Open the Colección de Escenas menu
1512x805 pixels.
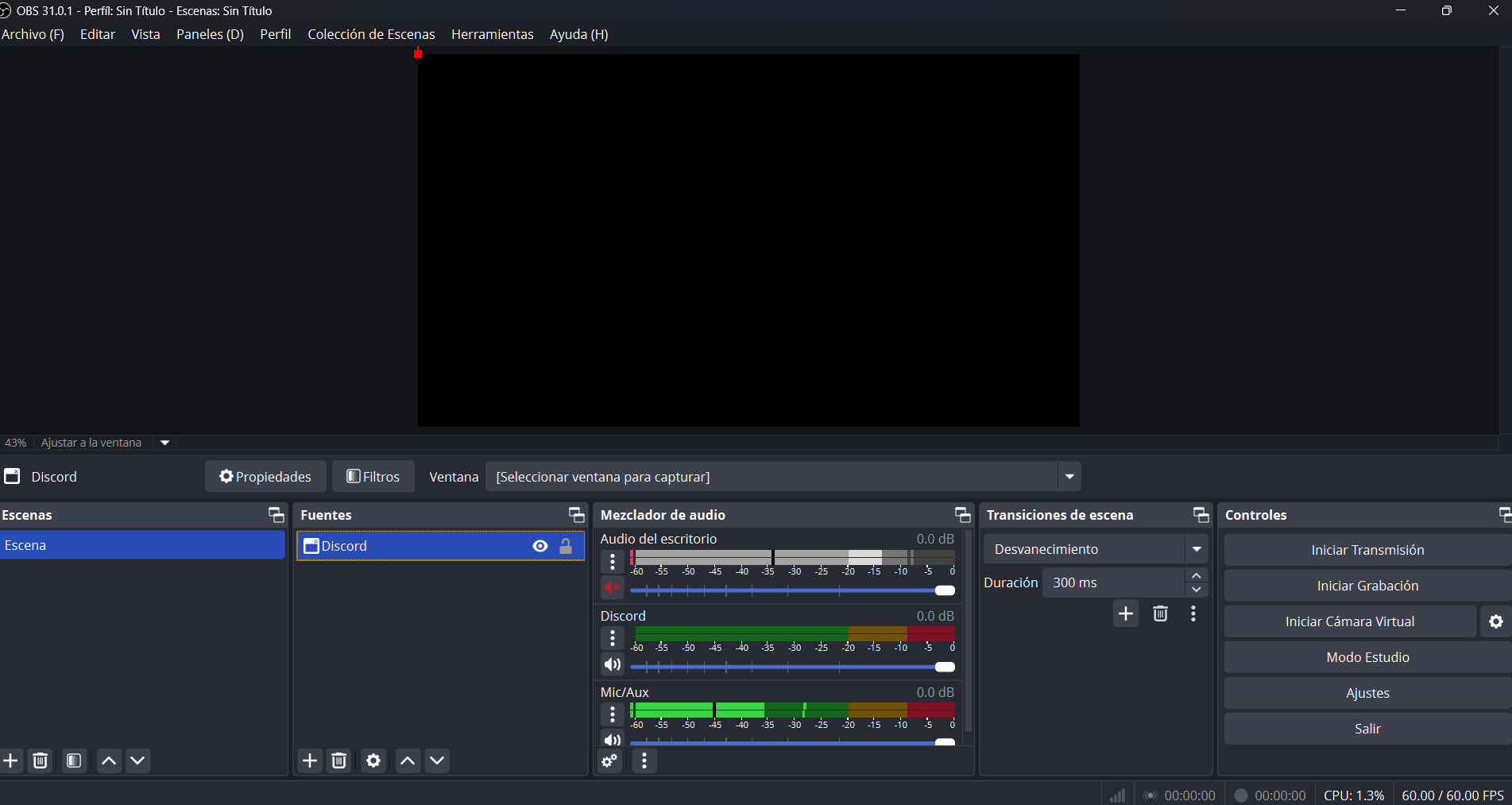(371, 34)
